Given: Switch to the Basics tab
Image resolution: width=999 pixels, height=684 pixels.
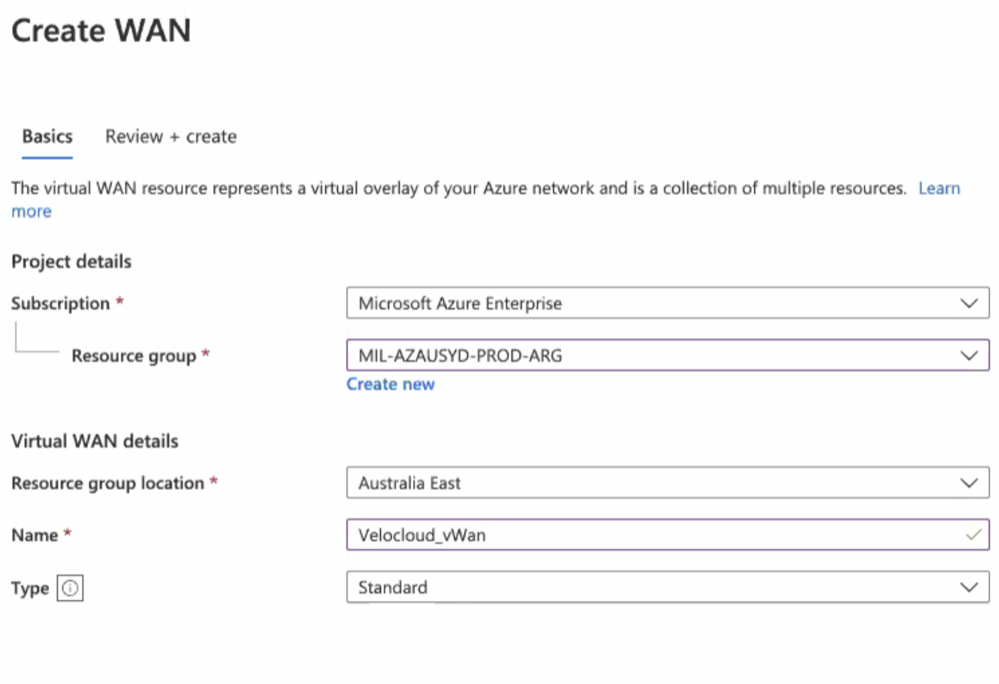Looking at the screenshot, I should click(47, 137).
